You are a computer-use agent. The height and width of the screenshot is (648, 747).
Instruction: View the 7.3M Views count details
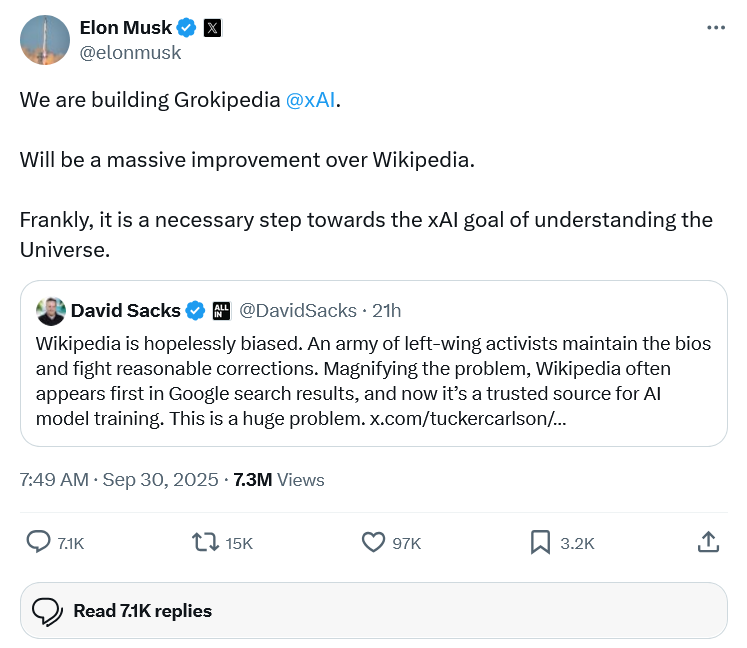pos(279,480)
